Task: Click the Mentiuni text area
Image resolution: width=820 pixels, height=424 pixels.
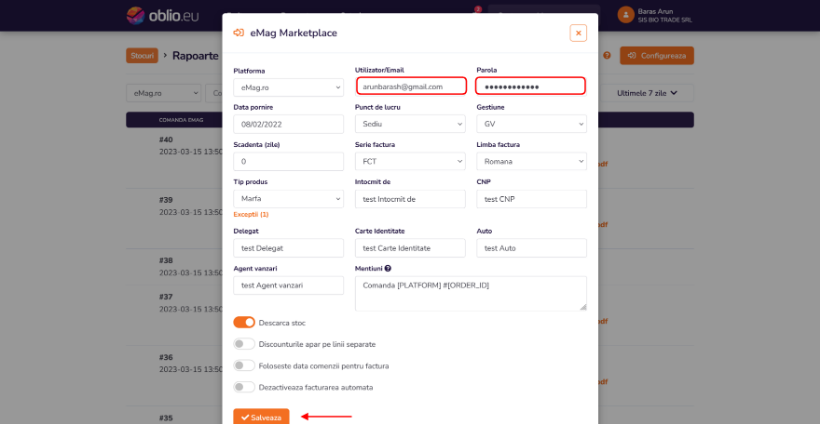Action: [471, 293]
